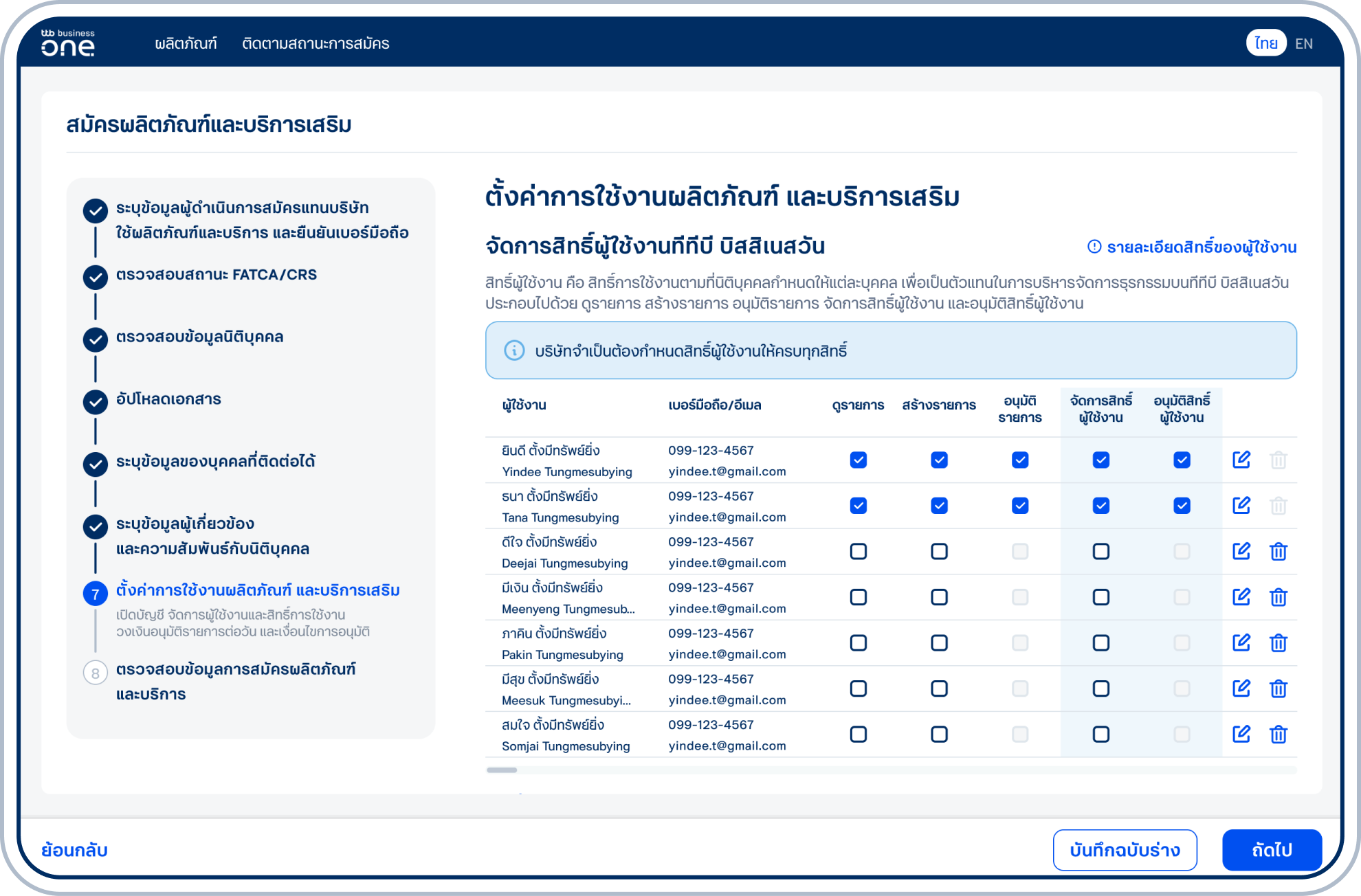Click the table's horizontal scrollbar thumb

pos(502,770)
